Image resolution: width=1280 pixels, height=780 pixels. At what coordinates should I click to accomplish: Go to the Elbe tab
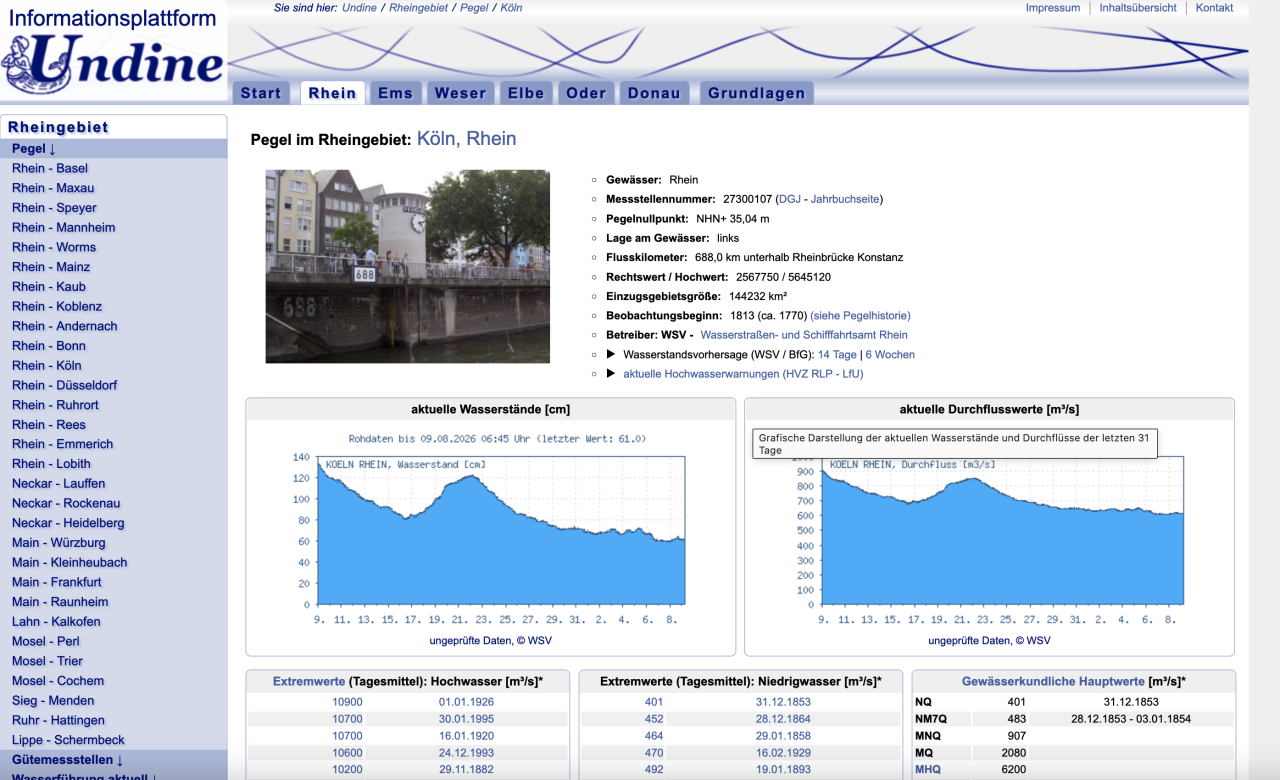526,93
